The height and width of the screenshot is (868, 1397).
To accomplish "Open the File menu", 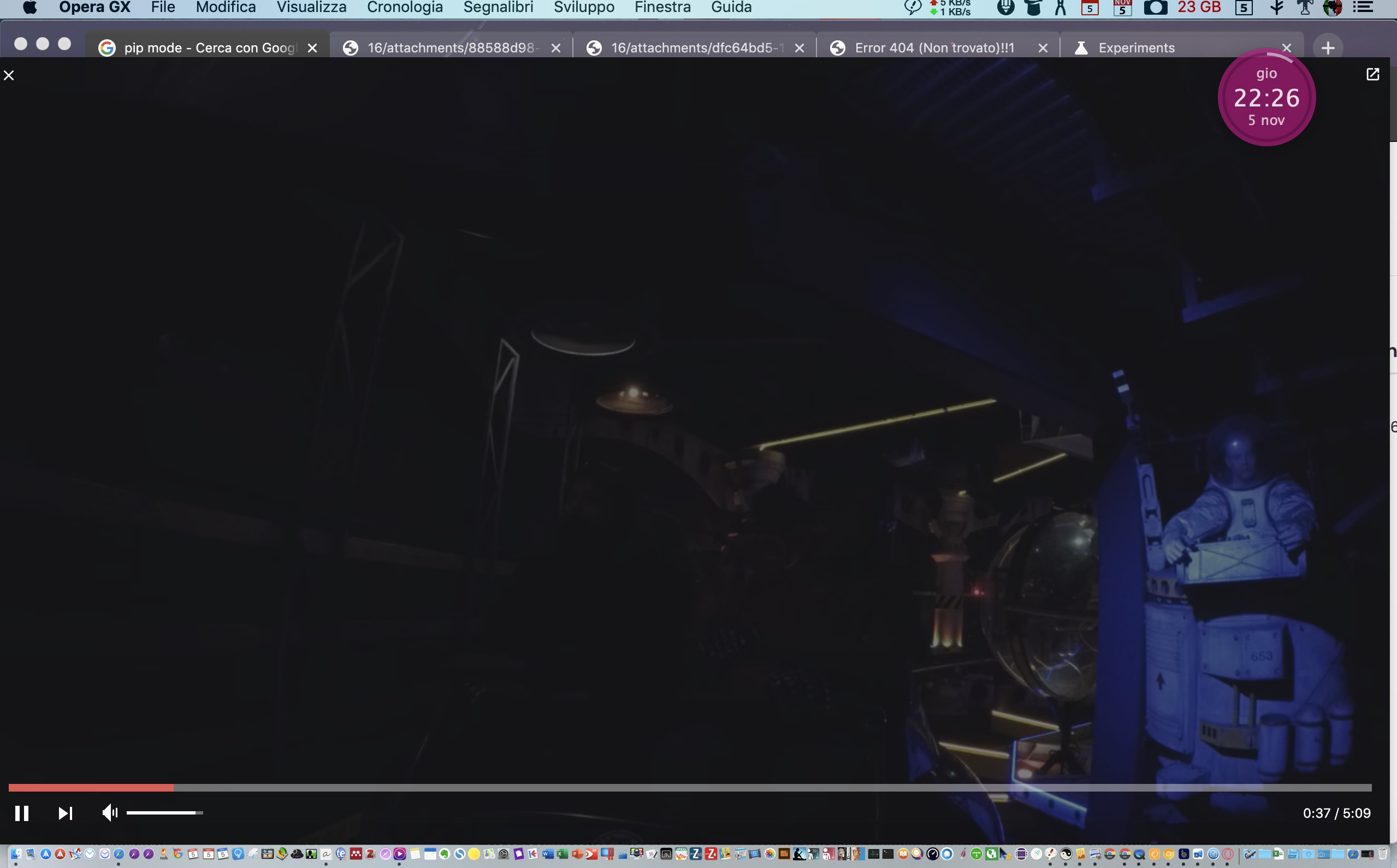I will [x=163, y=7].
